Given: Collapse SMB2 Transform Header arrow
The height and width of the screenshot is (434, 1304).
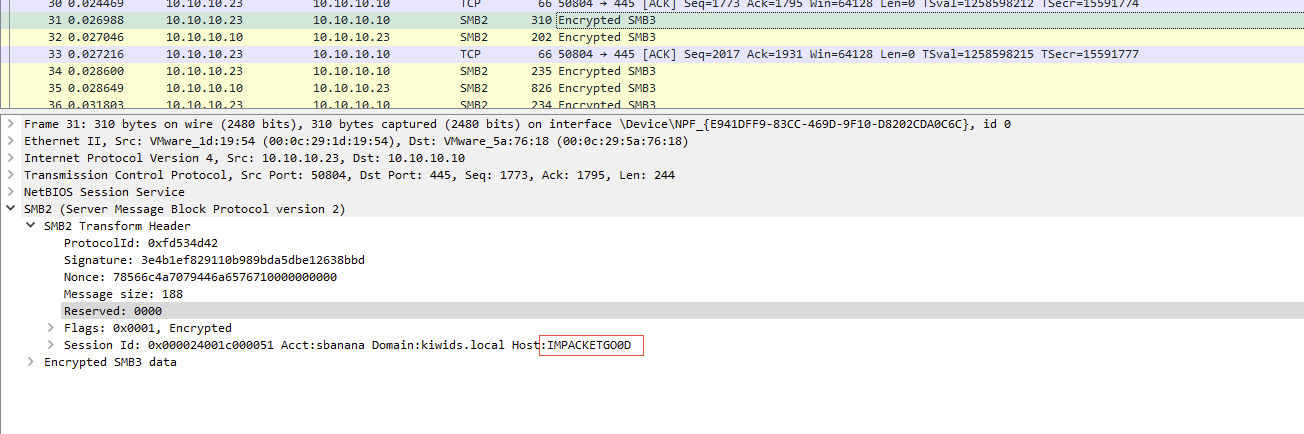Looking at the screenshot, I should pyautogui.click(x=31, y=226).
